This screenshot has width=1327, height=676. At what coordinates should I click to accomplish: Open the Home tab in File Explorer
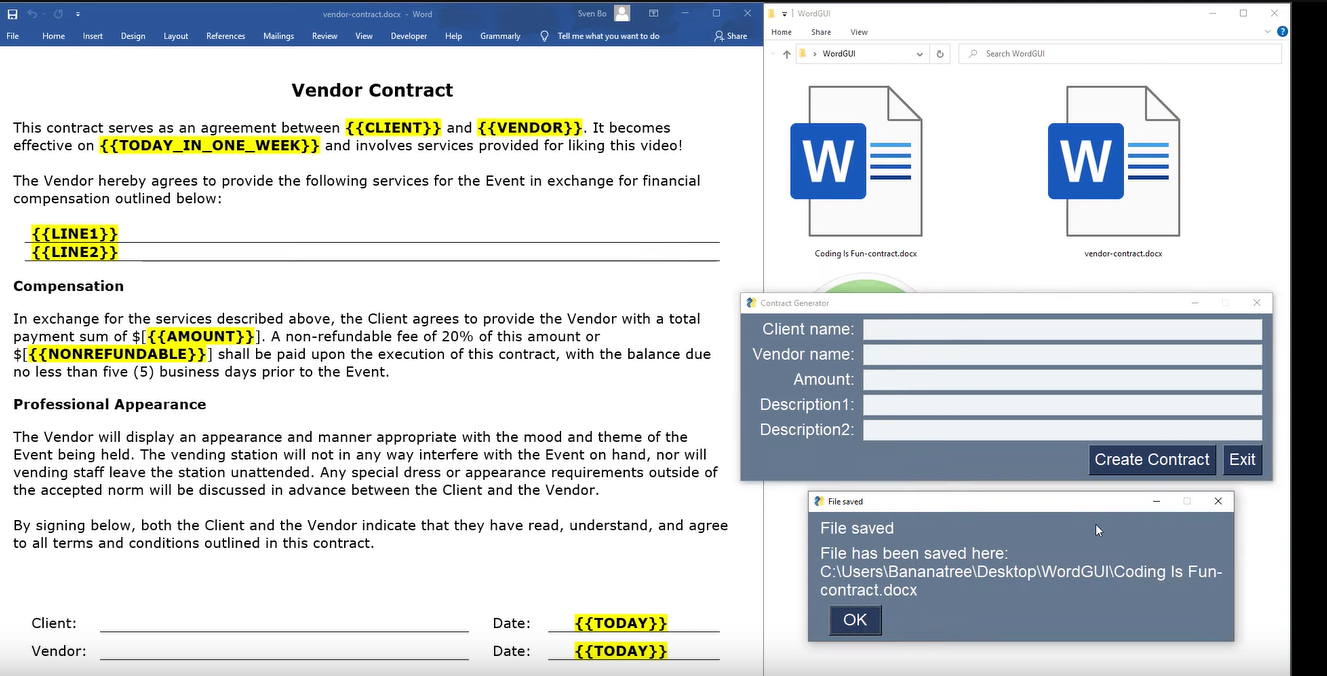(782, 32)
